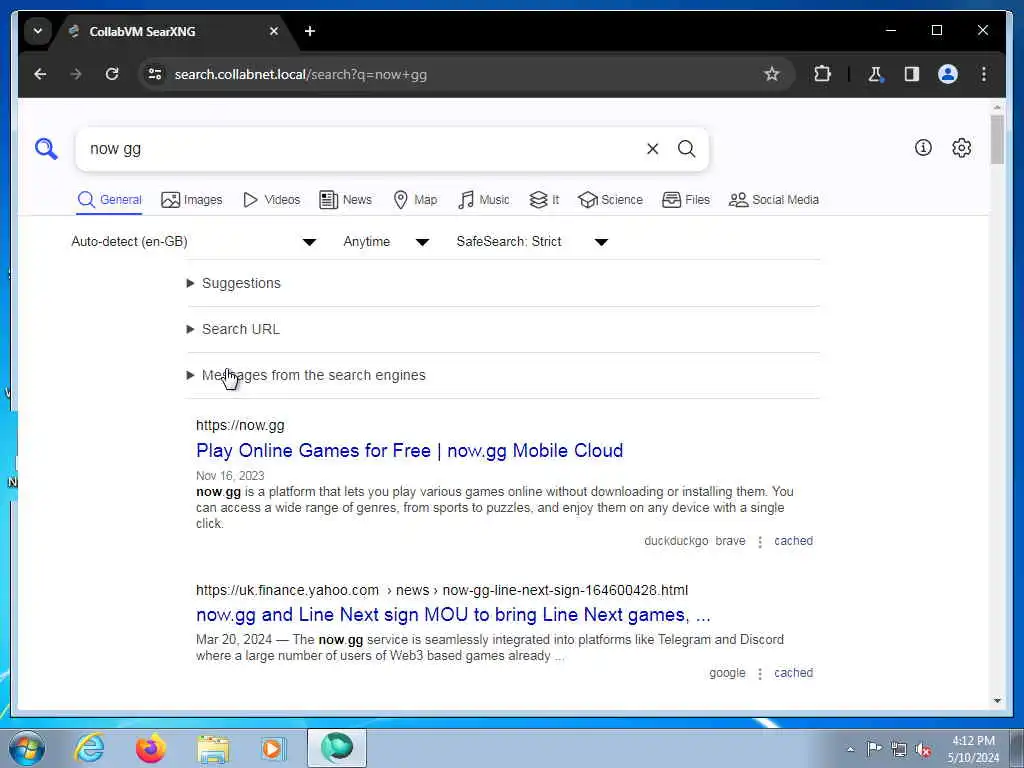The image size is (1024, 768).
Task: Open cached version of Yahoo finance result
Action: click(793, 673)
